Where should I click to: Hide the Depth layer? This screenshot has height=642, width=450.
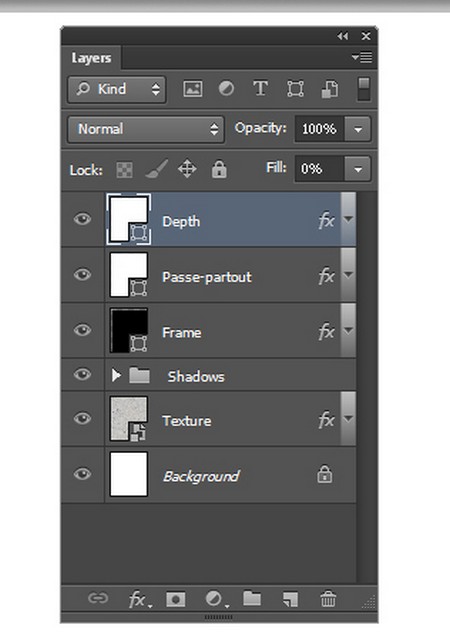click(82, 219)
